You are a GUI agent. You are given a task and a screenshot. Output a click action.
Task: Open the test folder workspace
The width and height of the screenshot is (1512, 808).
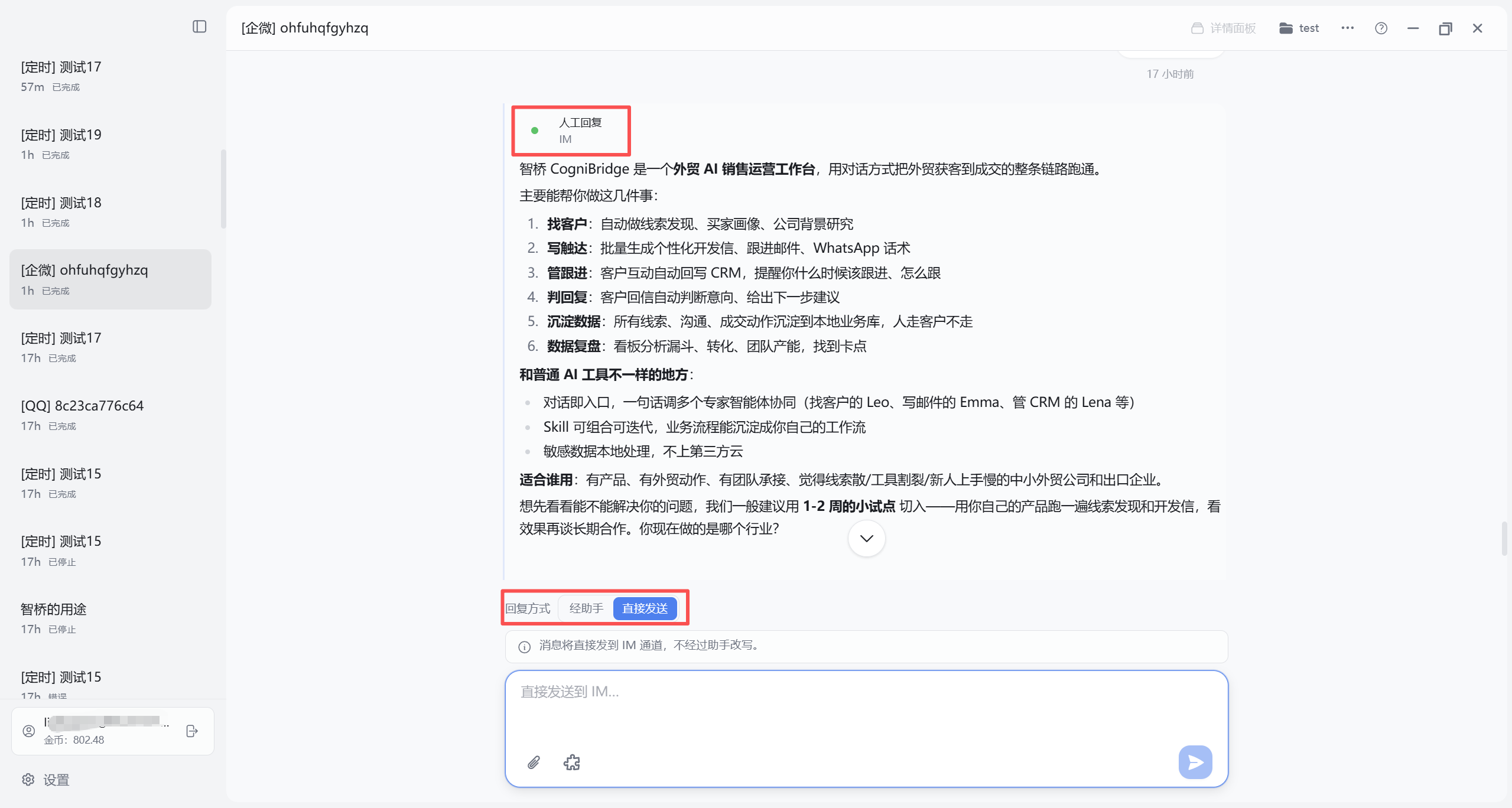(x=1299, y=28)
